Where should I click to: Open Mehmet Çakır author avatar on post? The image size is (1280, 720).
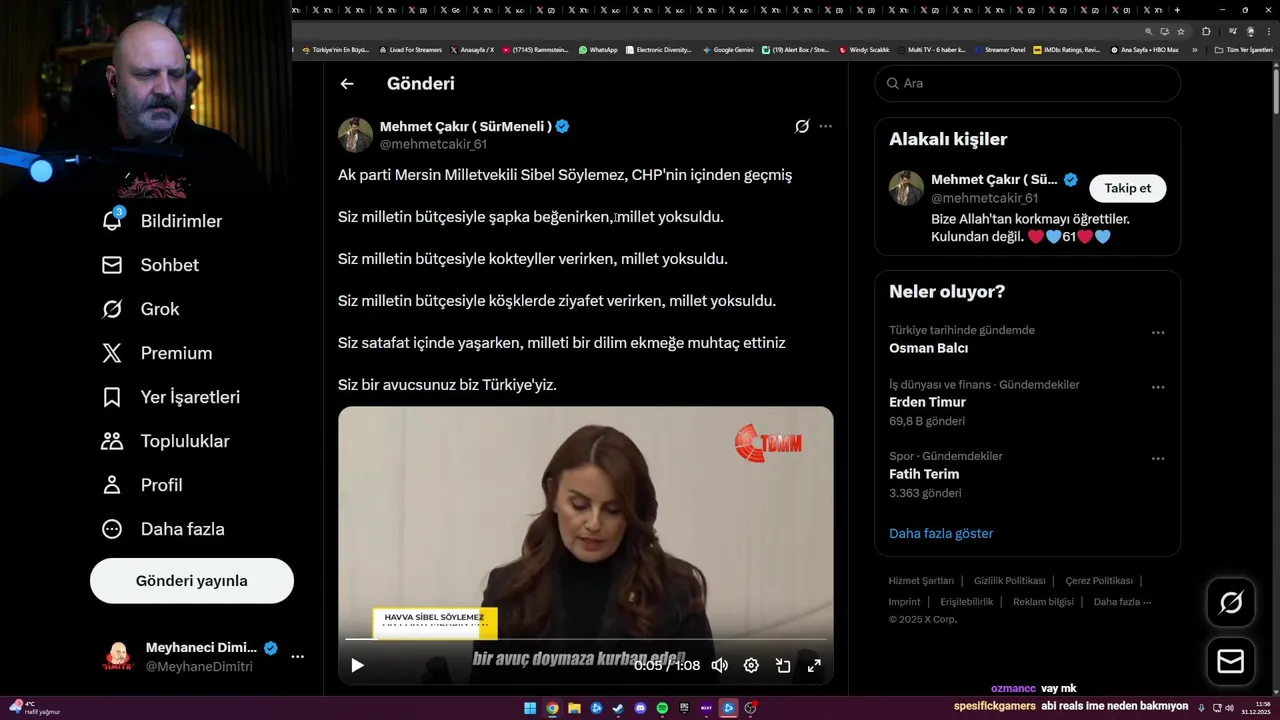355,135
